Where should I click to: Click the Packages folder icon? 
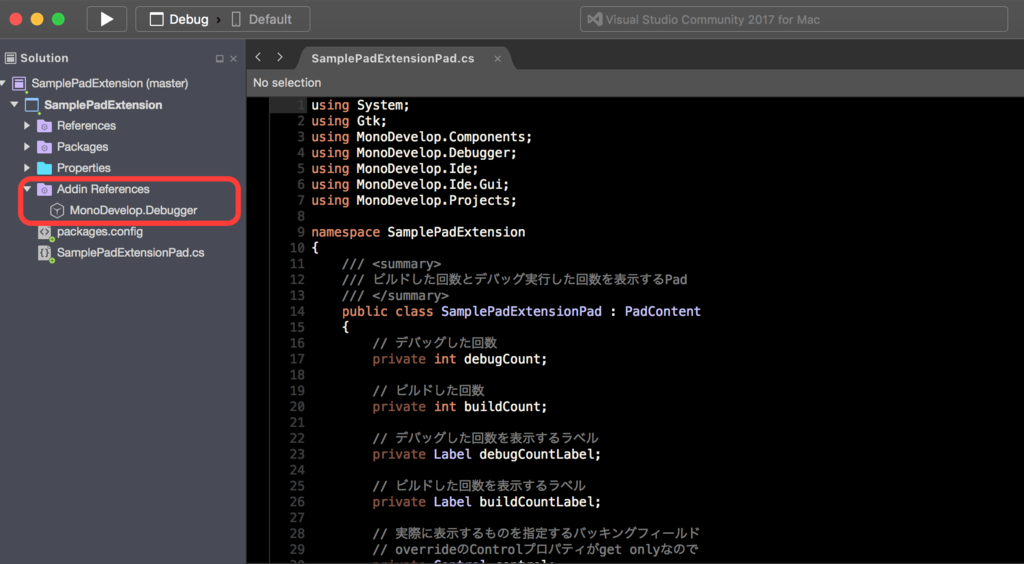coord(44,147)
